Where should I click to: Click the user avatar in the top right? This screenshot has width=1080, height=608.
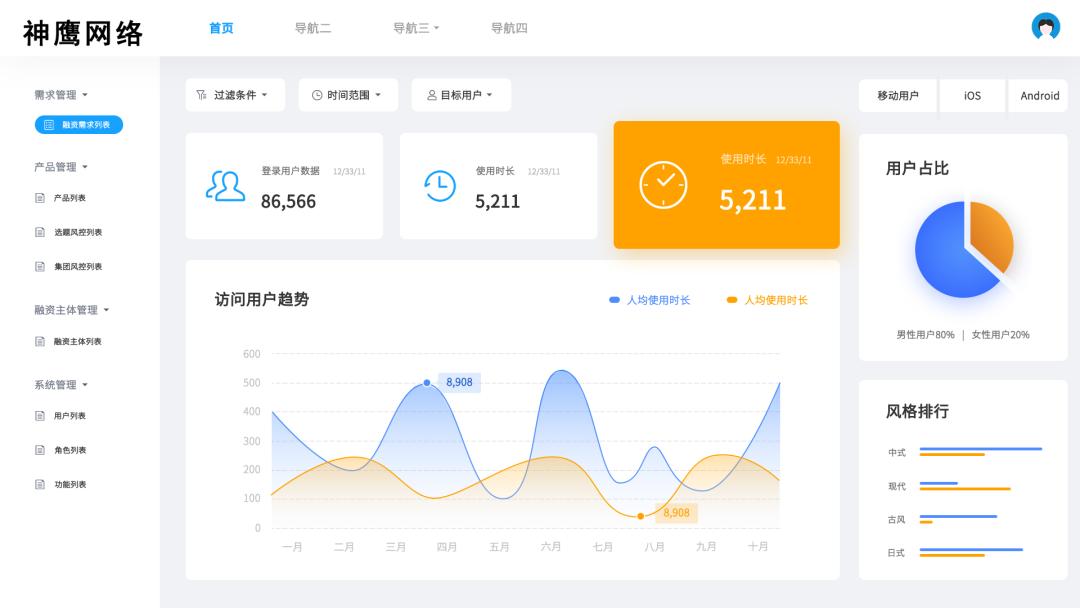1045,25
